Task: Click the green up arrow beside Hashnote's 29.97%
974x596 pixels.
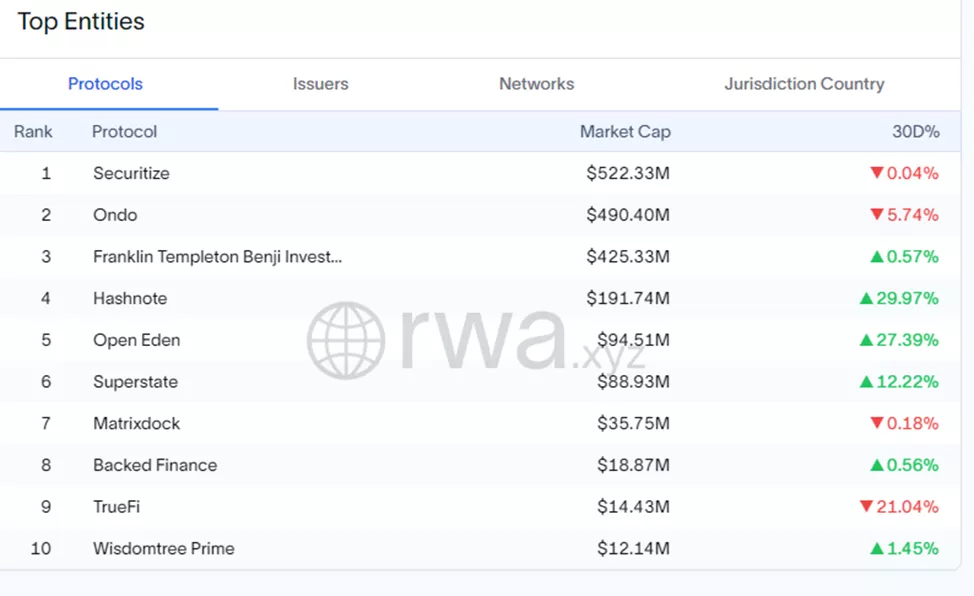Action: point(866,298)
